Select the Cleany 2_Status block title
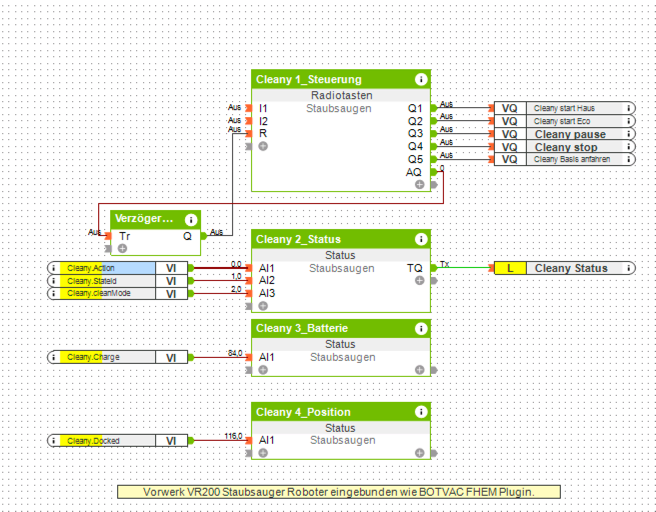The image size is (656, 512). tap(298, 239)
